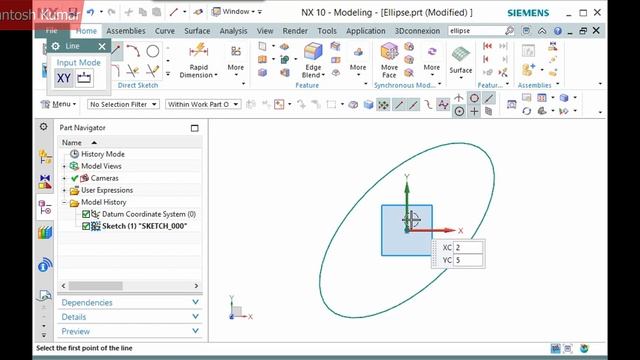The width and height of the screenshot is (640, 360).
Task: Open Constraint Navigator in resource bar
Action: point(45,182)
